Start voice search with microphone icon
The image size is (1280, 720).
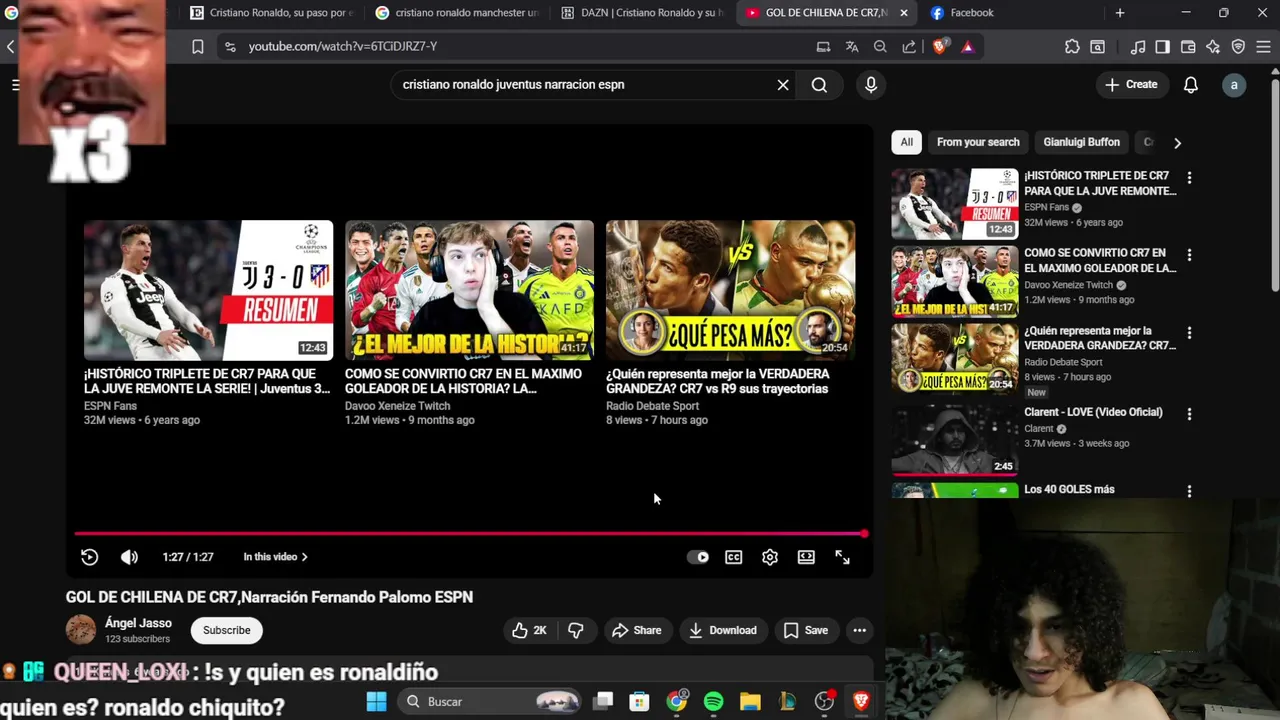click(871, 85)
